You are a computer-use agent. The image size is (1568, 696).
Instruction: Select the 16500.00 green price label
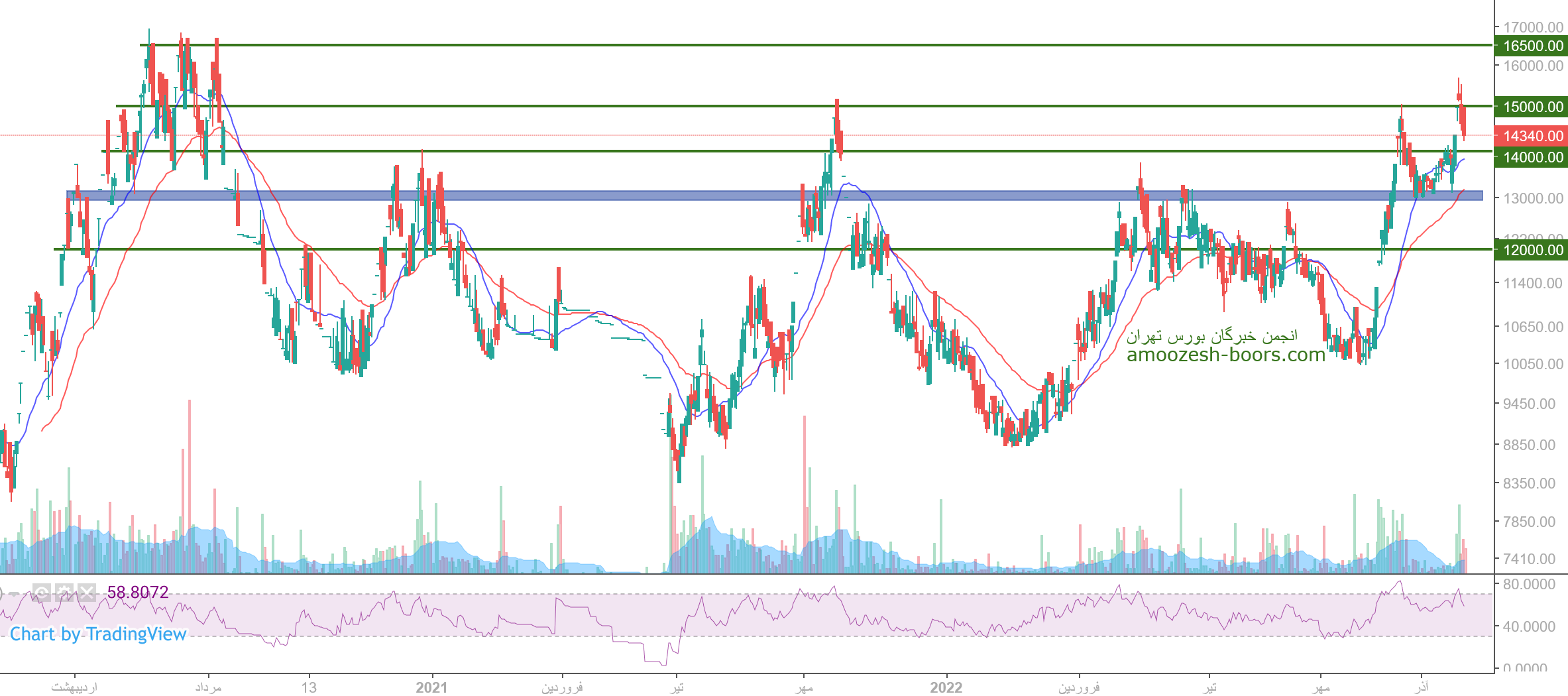(1532, 46)
